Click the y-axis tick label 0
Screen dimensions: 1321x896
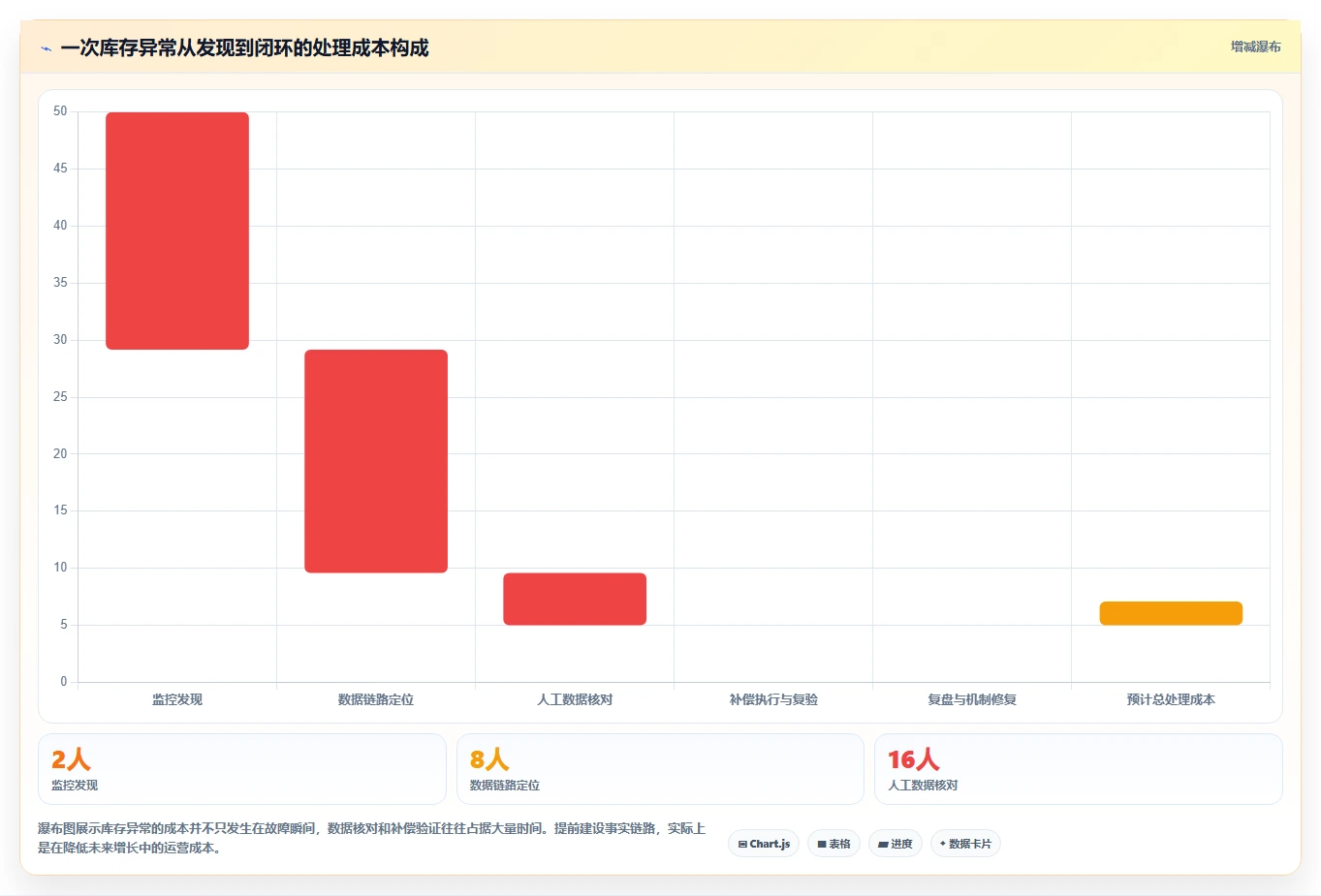coord(64,682)
